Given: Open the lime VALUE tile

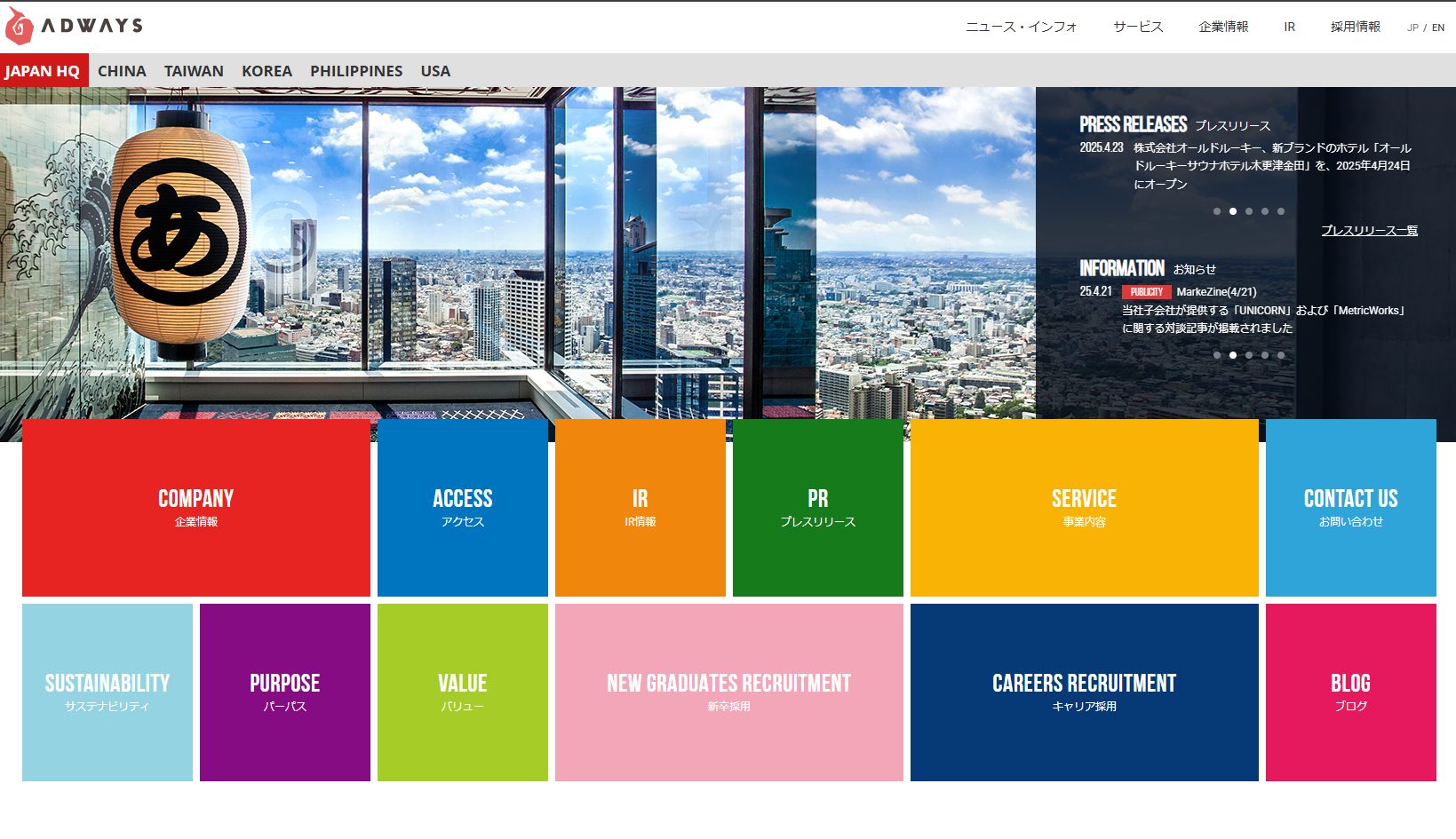Looking at the screenshot, I should click(463, 693).
